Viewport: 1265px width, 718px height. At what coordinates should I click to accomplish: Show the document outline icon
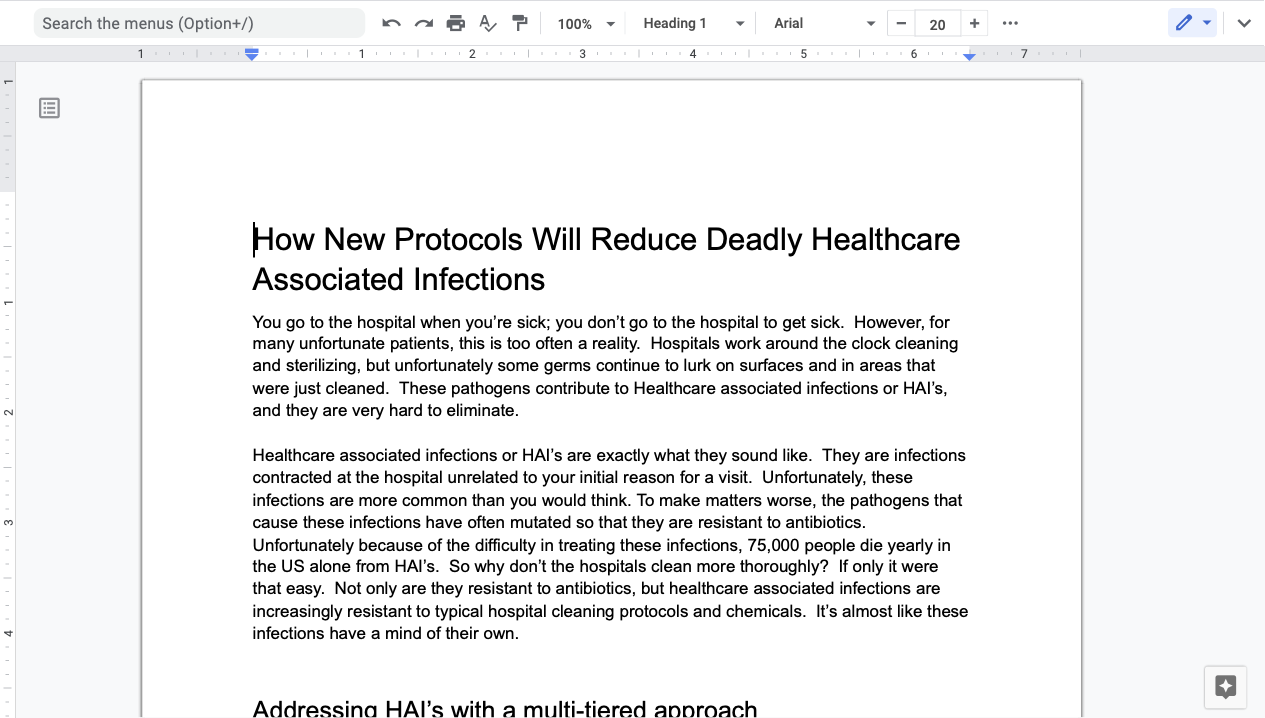(49, 108)
